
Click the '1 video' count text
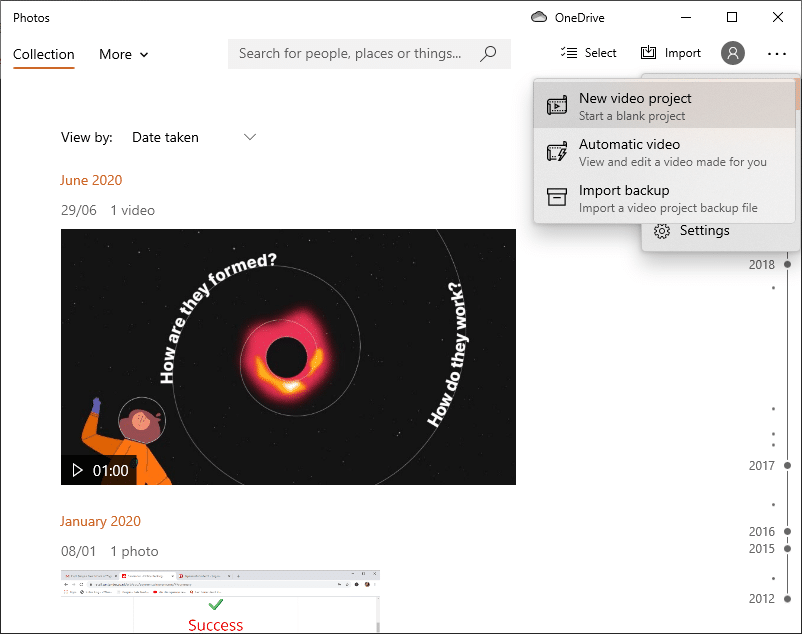[132, 210]
